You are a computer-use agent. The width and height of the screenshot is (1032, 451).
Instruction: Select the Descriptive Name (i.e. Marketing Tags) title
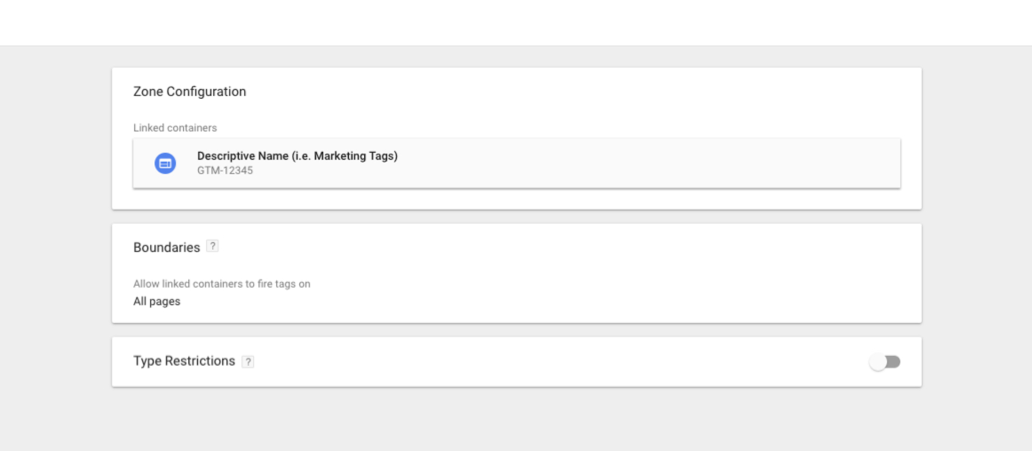297,156
